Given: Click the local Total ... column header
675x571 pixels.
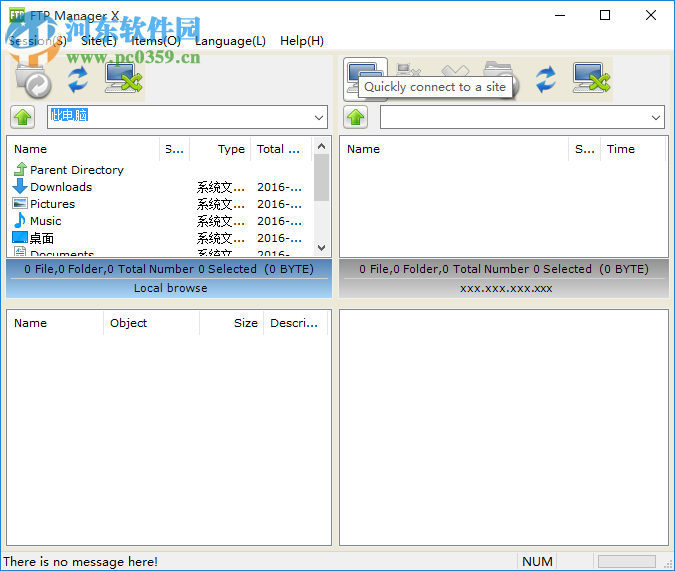Looking at the screenshot, I should (x=281, y=149).
